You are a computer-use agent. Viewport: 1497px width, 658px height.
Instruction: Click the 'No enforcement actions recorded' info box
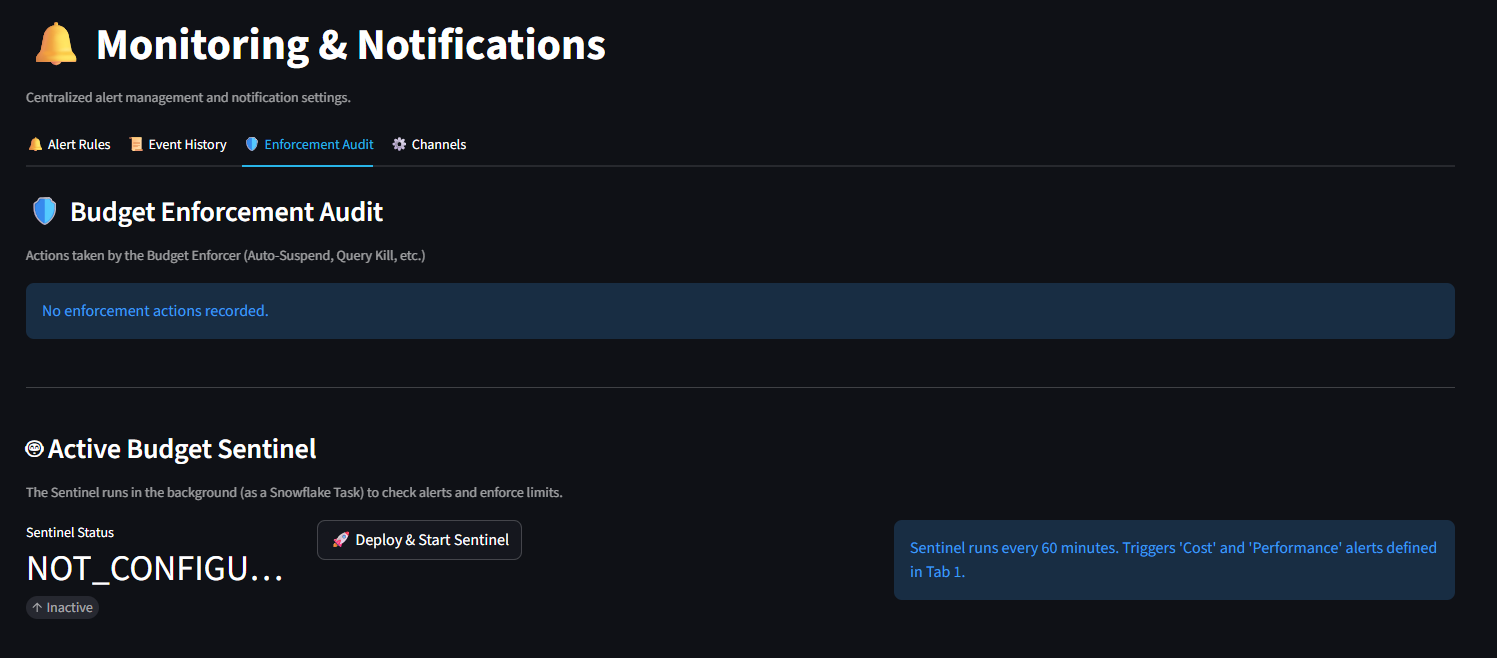coord(740,311)
